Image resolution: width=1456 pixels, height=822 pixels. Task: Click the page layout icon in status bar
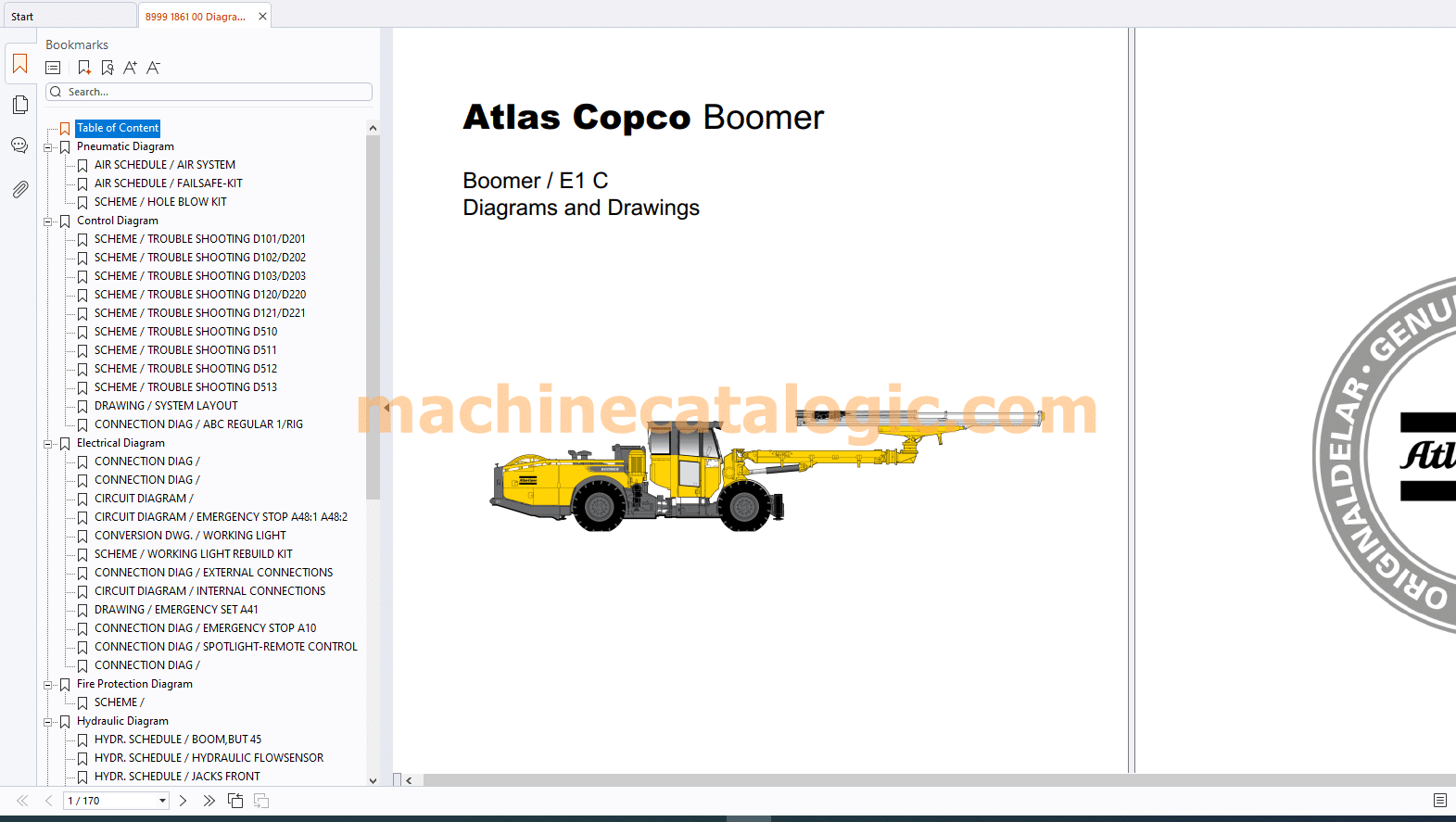pyautogui.click(x=1439, y=801)
